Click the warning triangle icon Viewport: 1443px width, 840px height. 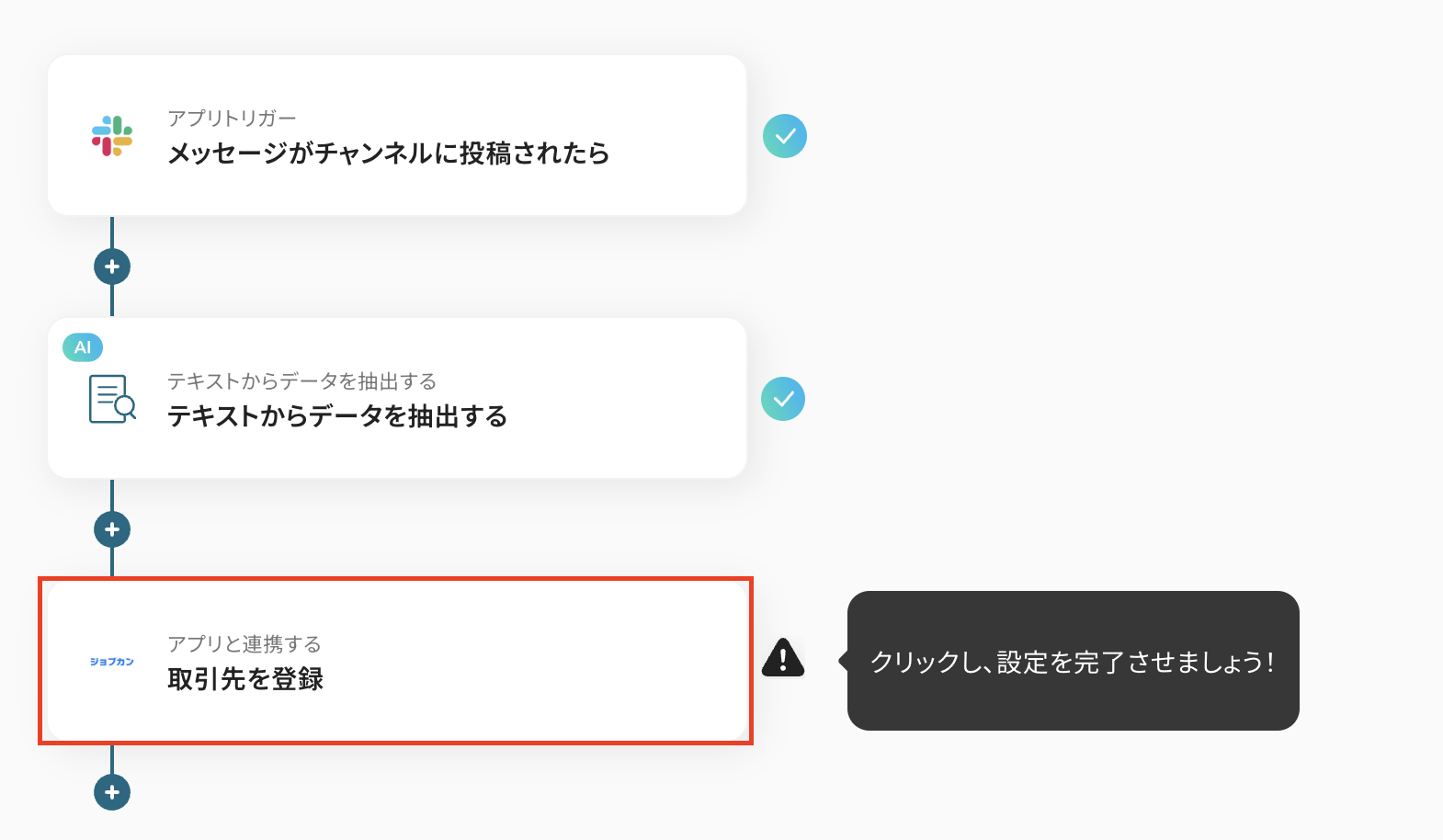pyautogui.click(x=783, y=658)
